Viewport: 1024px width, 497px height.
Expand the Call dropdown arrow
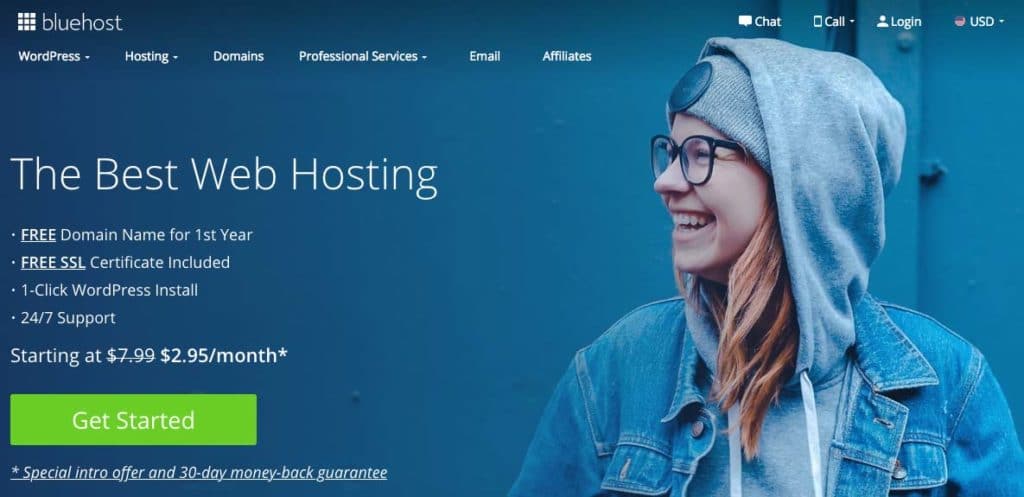(852, 22)
